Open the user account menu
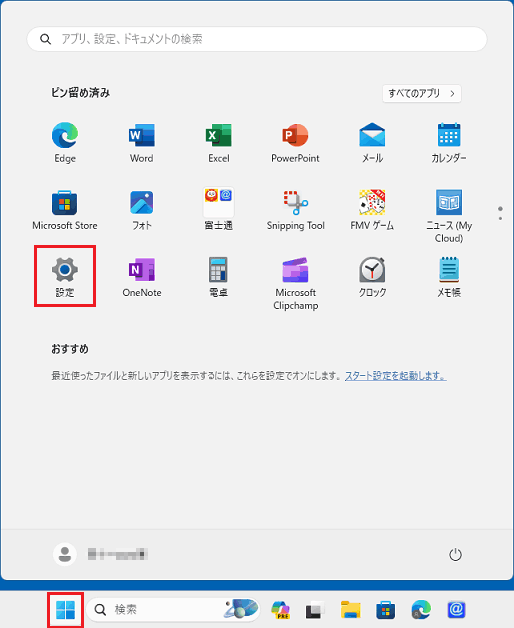 tap(100, 554)
